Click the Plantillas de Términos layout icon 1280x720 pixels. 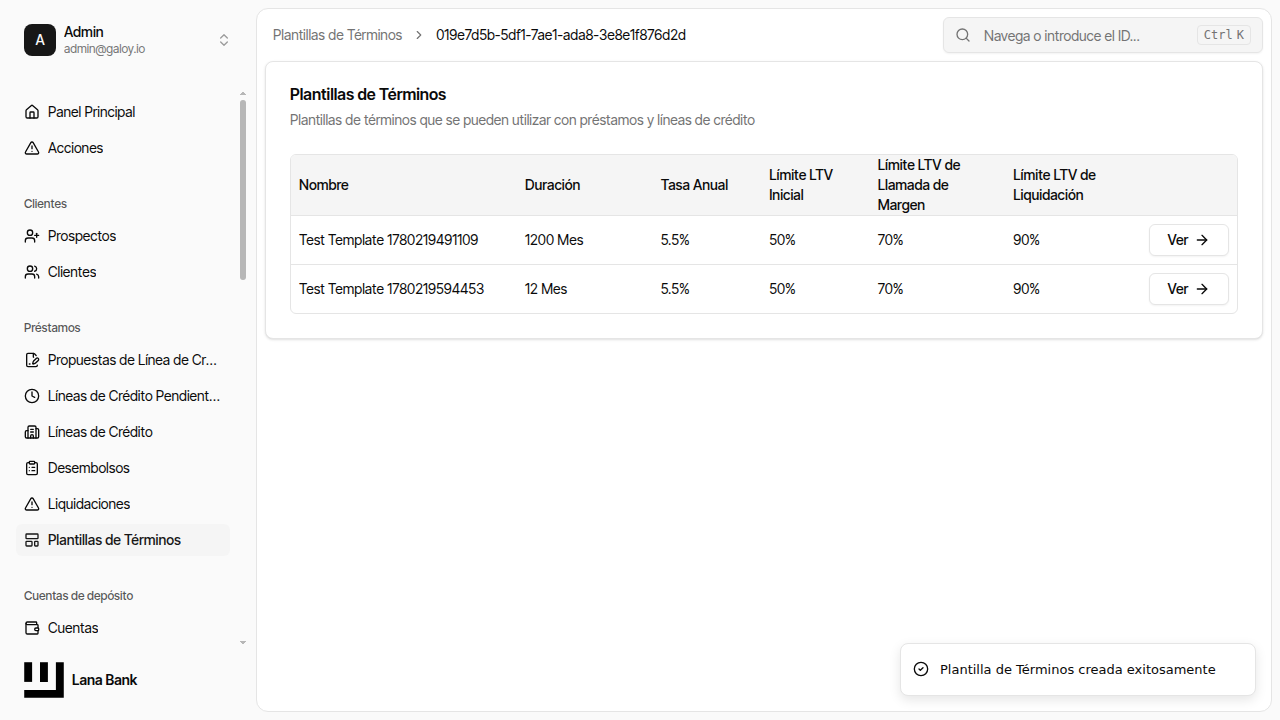32,540
